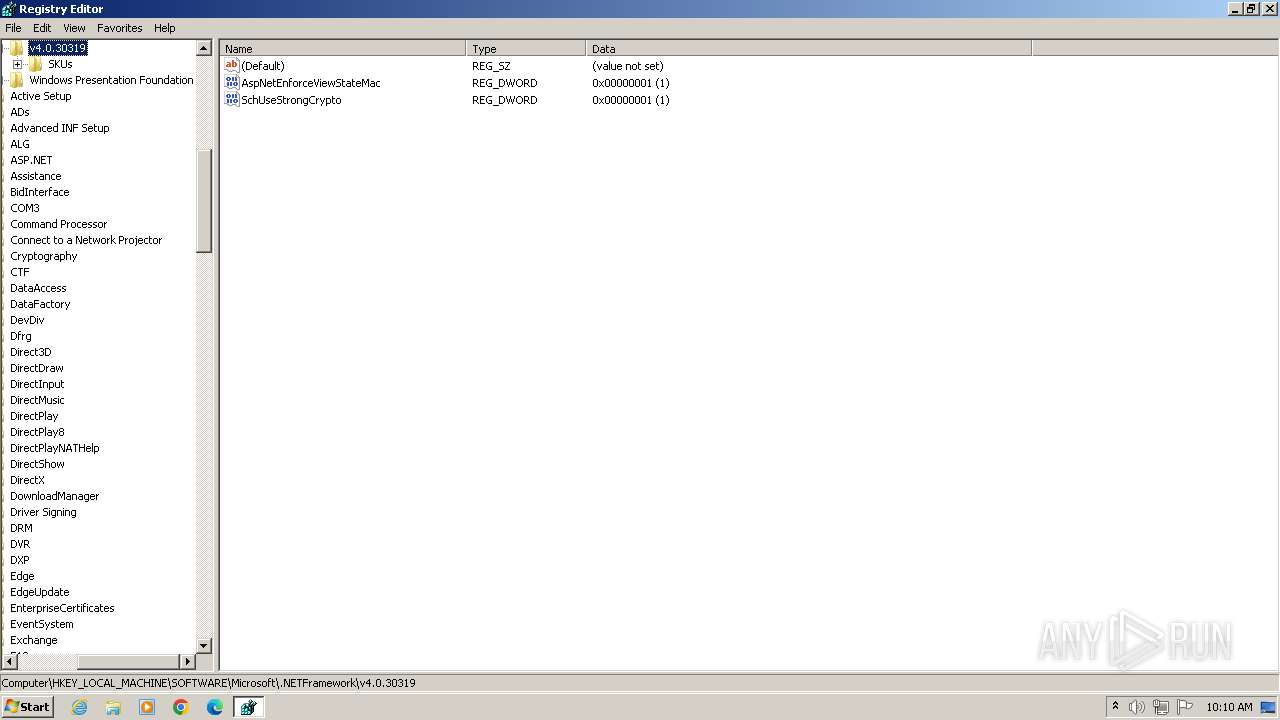This screenshot has height=720, width=1280.
Task: Open the View menu
Action: (x=74, y=28)
